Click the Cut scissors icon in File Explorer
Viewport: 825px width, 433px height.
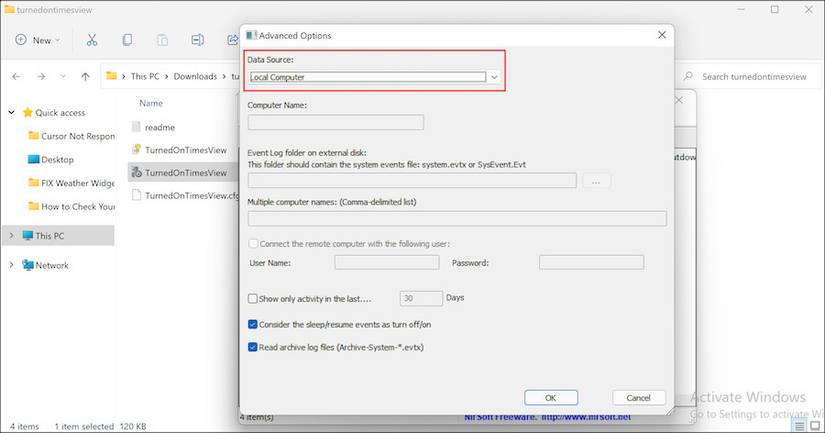point(92,40)
